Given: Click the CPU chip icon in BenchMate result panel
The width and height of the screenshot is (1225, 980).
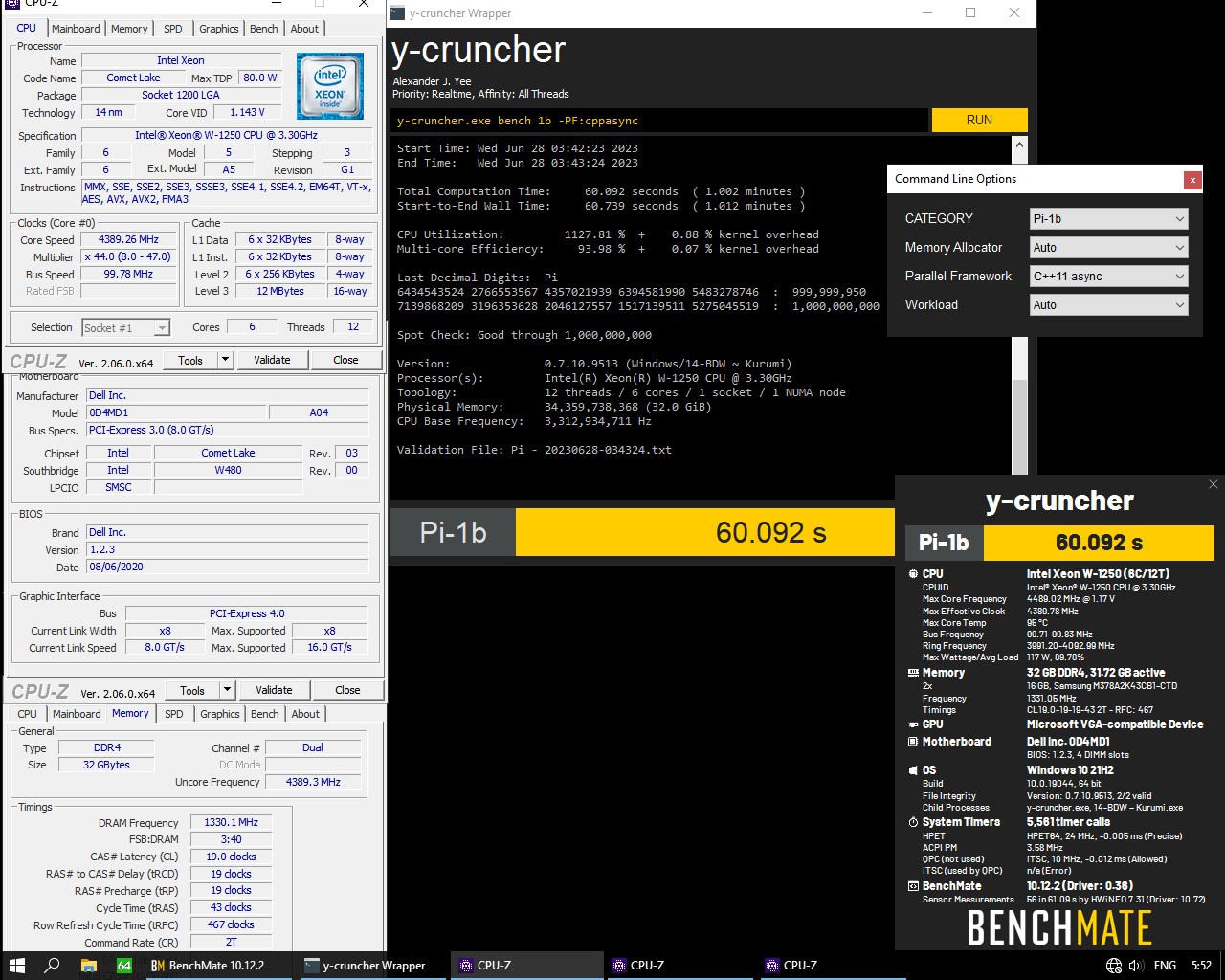Looking at the screenshot, I should (x=913, y=574).
